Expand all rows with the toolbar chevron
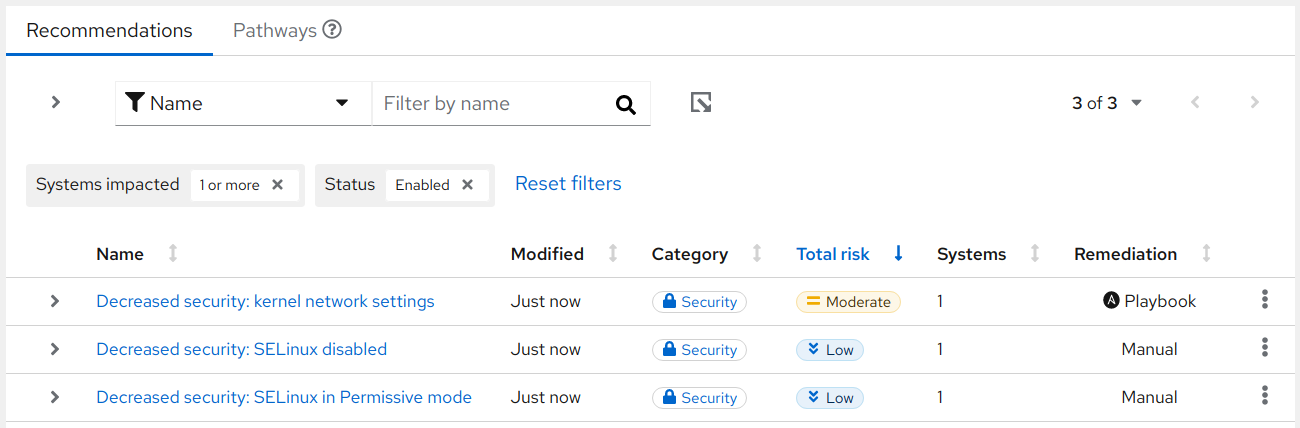1300x428 pixels. coord(56,102)
